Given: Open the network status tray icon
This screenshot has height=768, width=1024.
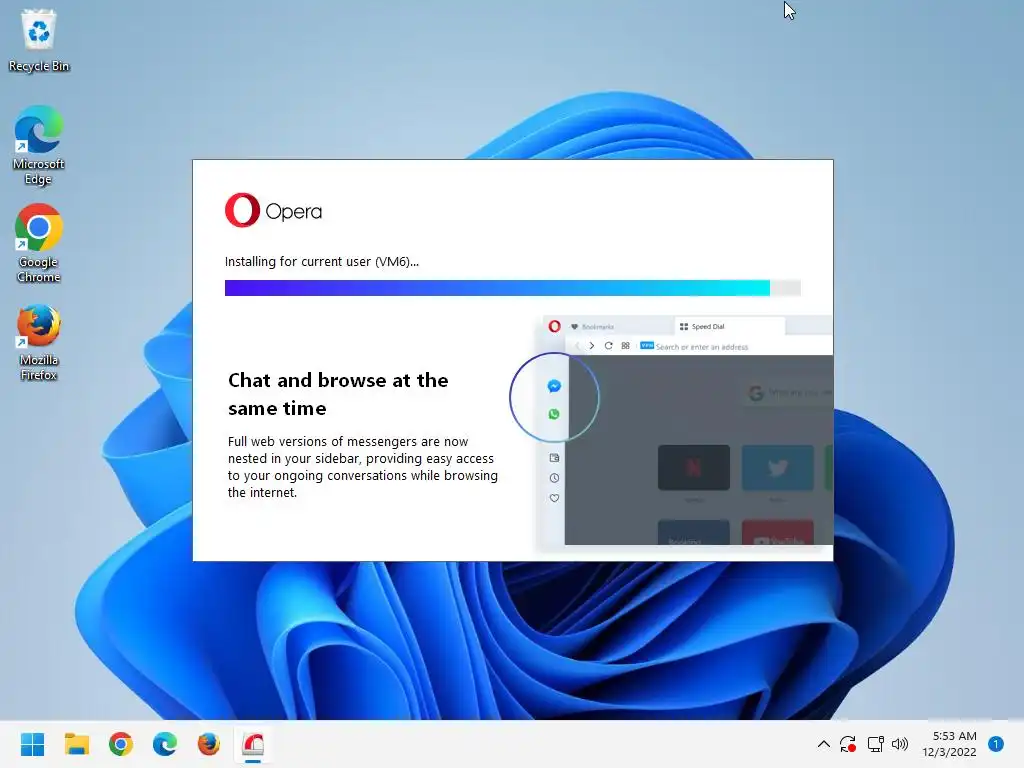Looking at the screenshot, I should [x=875, y=744].
